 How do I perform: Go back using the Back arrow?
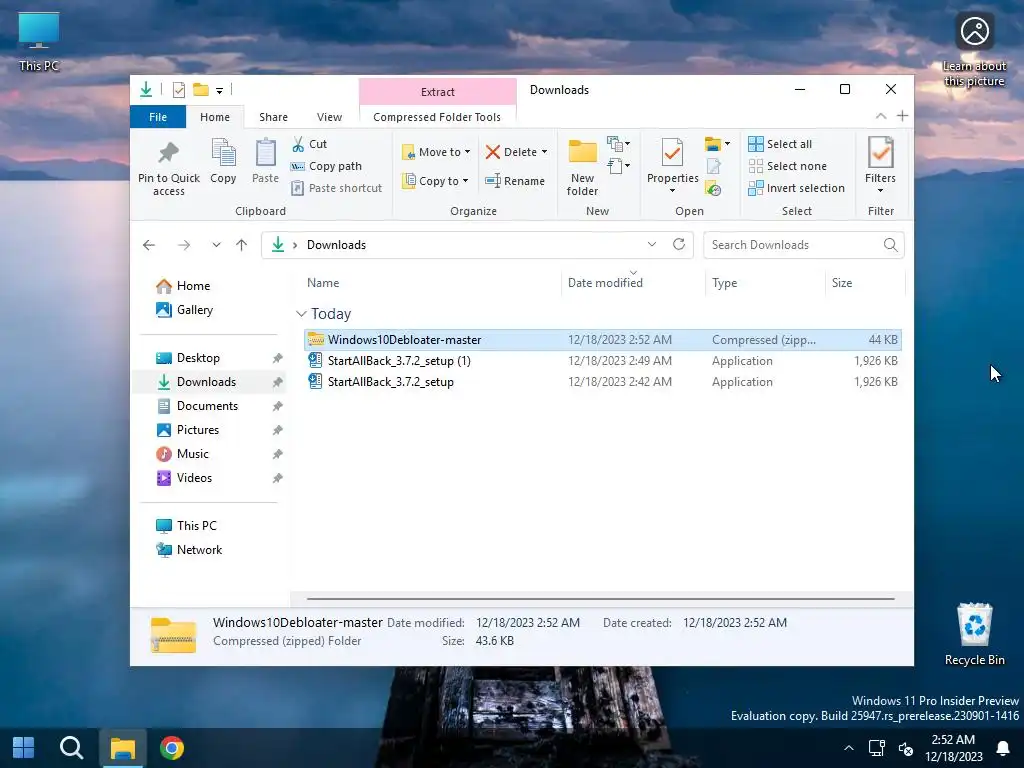click(149, 245)
